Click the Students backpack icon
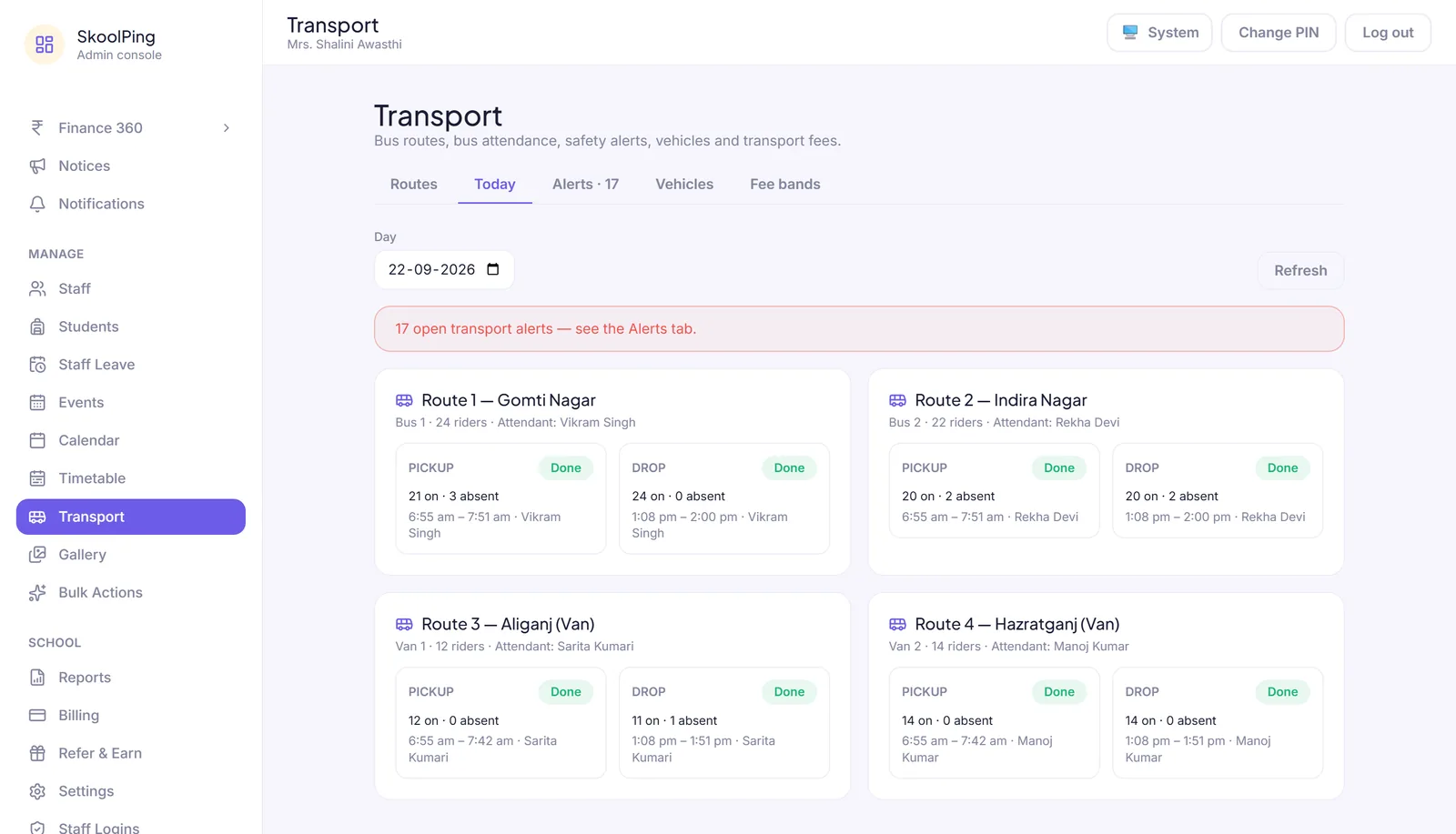 click(x=37, y=327)
